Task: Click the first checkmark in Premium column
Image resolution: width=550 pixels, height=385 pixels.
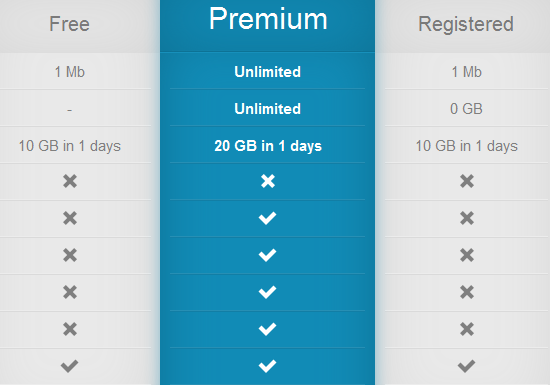Action: pyautogui.click(x=267, y=218)
